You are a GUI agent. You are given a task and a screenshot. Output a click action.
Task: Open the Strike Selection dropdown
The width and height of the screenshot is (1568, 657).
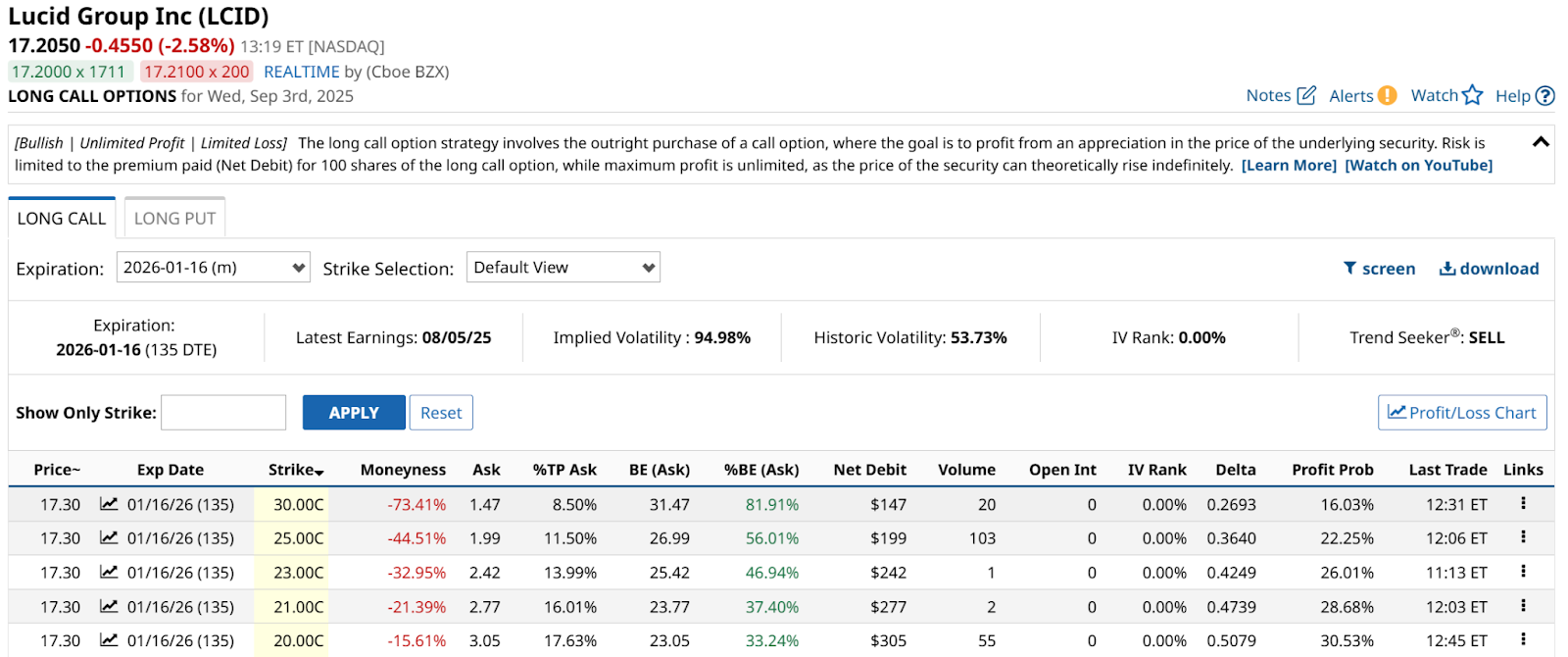pyautogui.click(x=563, y=267)
